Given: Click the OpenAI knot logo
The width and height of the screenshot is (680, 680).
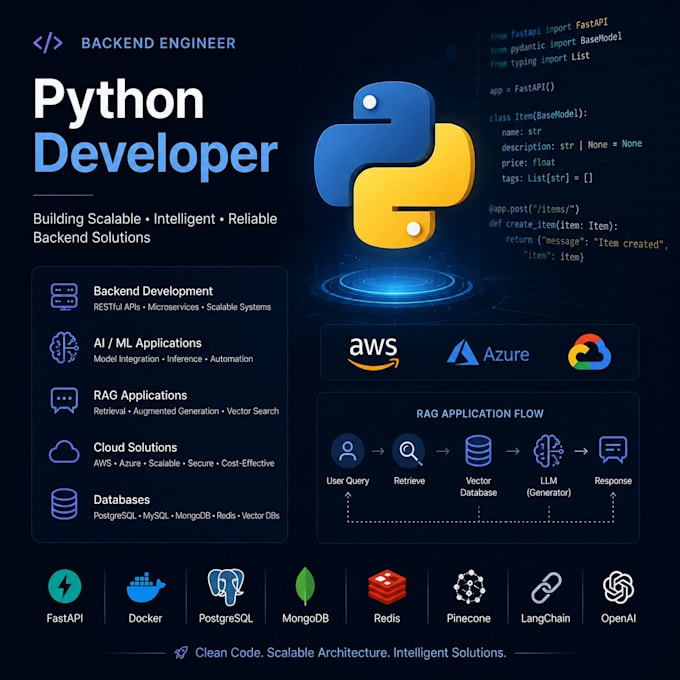Looking at the screenshot, I should (618, 587).
